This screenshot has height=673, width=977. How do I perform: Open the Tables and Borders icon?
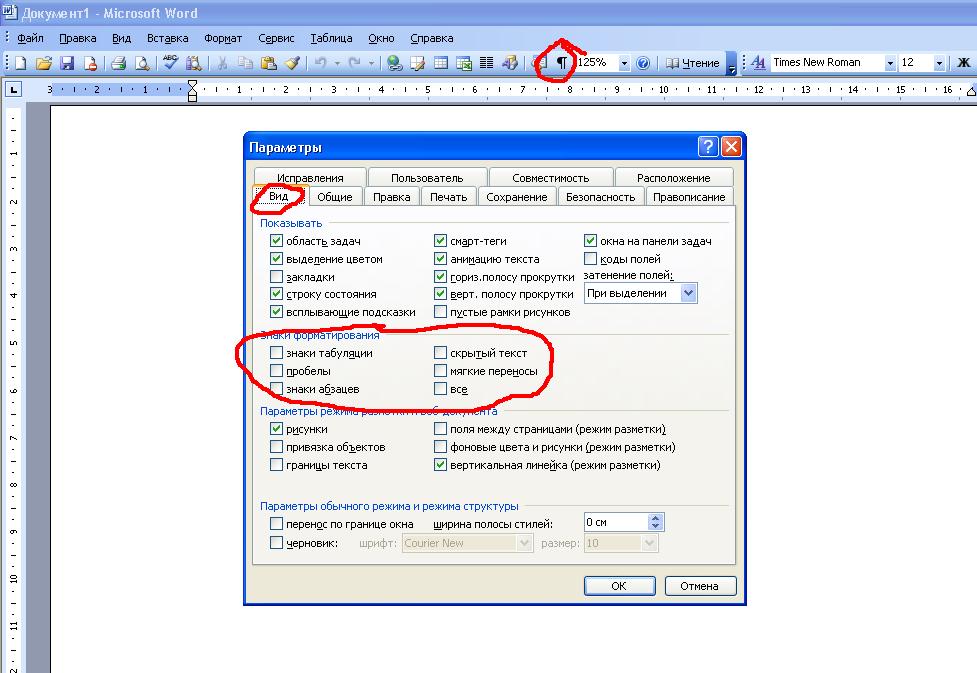pos(417,63)
